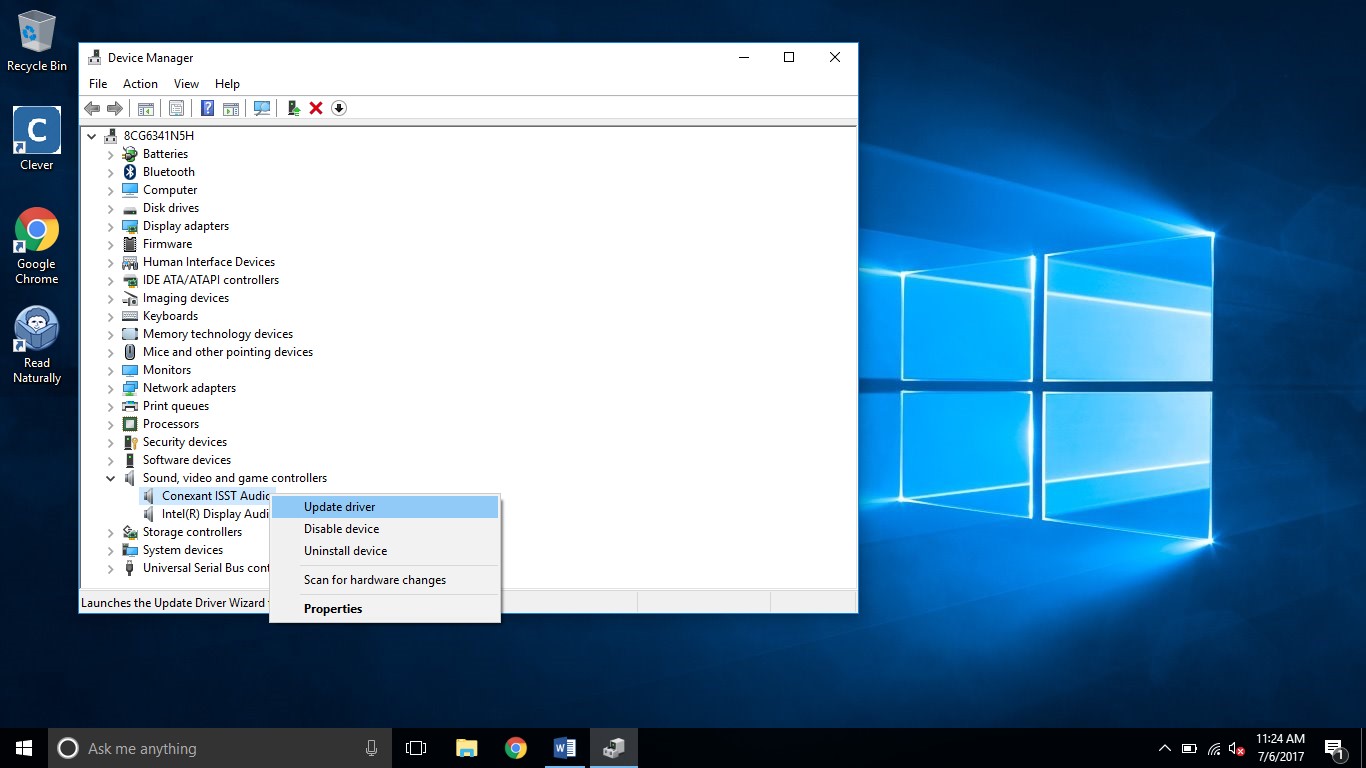Image resolution: width=1366 pixels, height=768 pixels.
Task: Click Update device driver green arrow icon
Action: coord(293,108)
